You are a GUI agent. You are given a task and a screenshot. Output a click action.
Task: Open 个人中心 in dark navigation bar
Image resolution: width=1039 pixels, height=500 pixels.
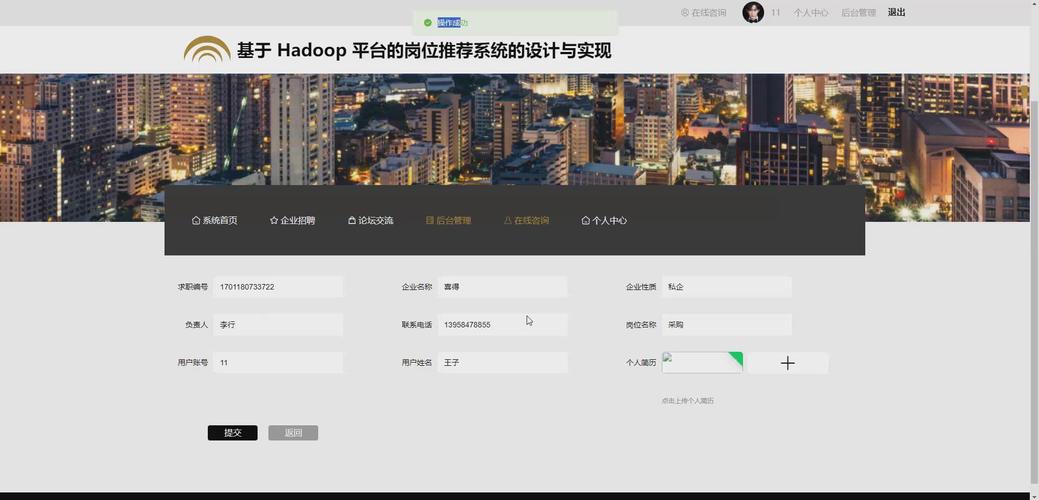pos(604,220)
